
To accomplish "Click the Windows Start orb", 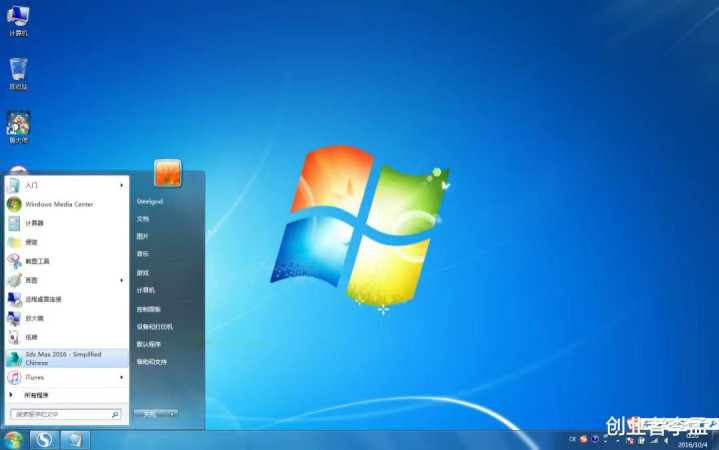I will [13, 440].
